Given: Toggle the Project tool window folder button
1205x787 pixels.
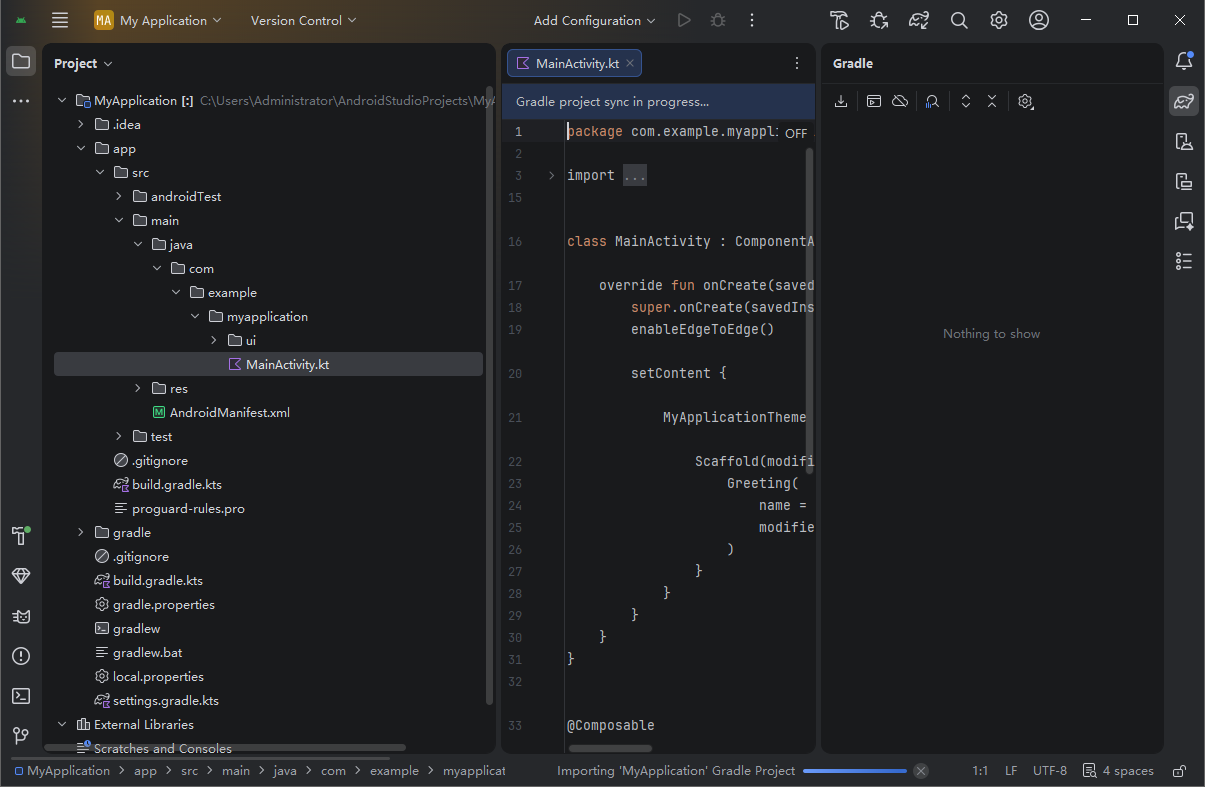Looking at the screenshot, I should point(21,61).
